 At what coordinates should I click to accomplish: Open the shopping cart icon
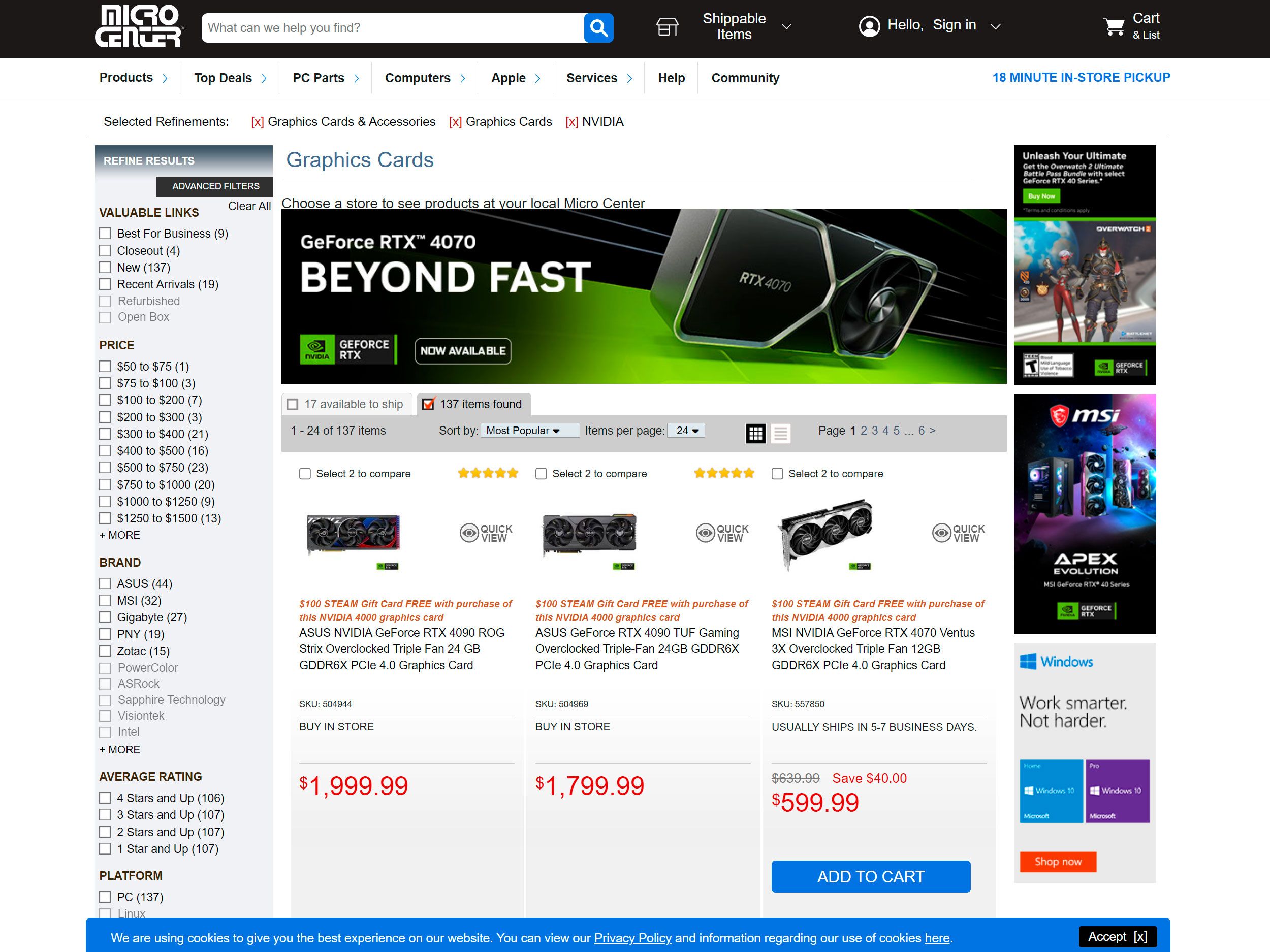coord(1114,26)
